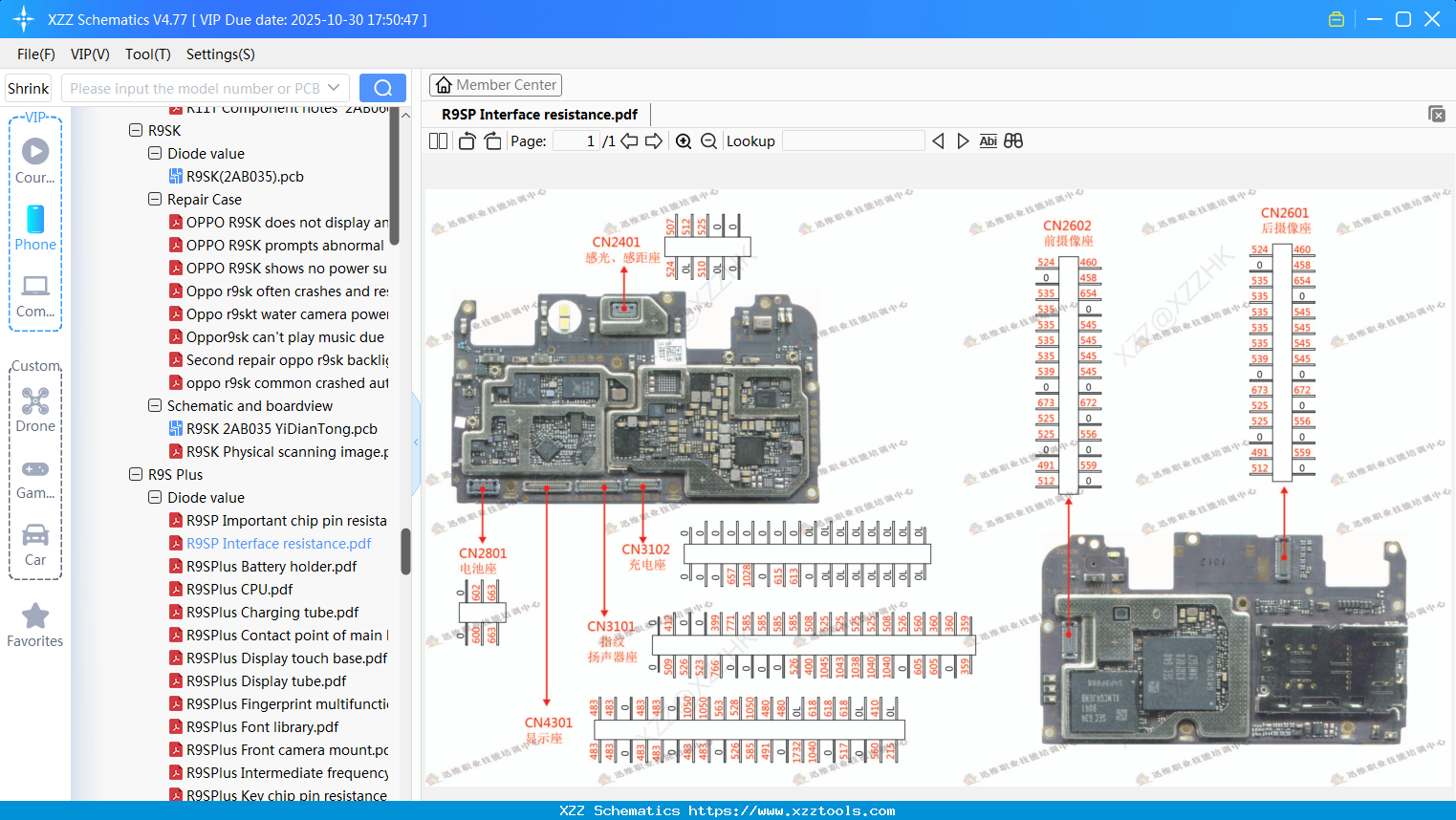Go to the next page arrow
This screenshot has width=1456, height=820.
pos(654,141)
